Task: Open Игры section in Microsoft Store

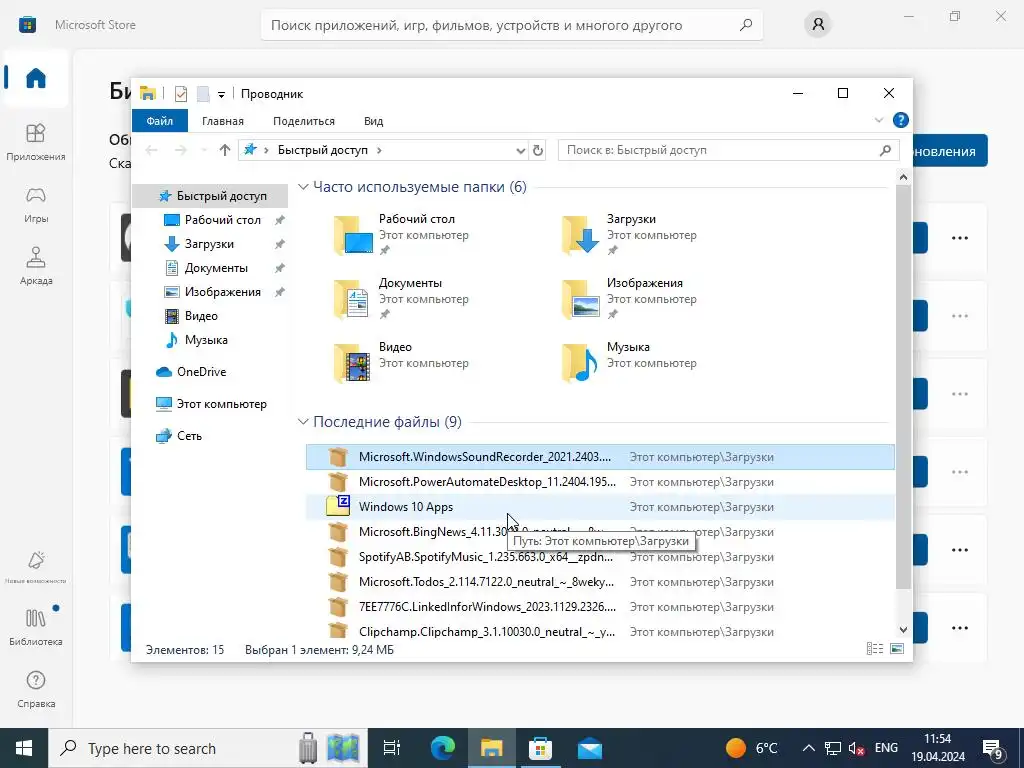Action: pyautogui.click(x=36, y=204)
